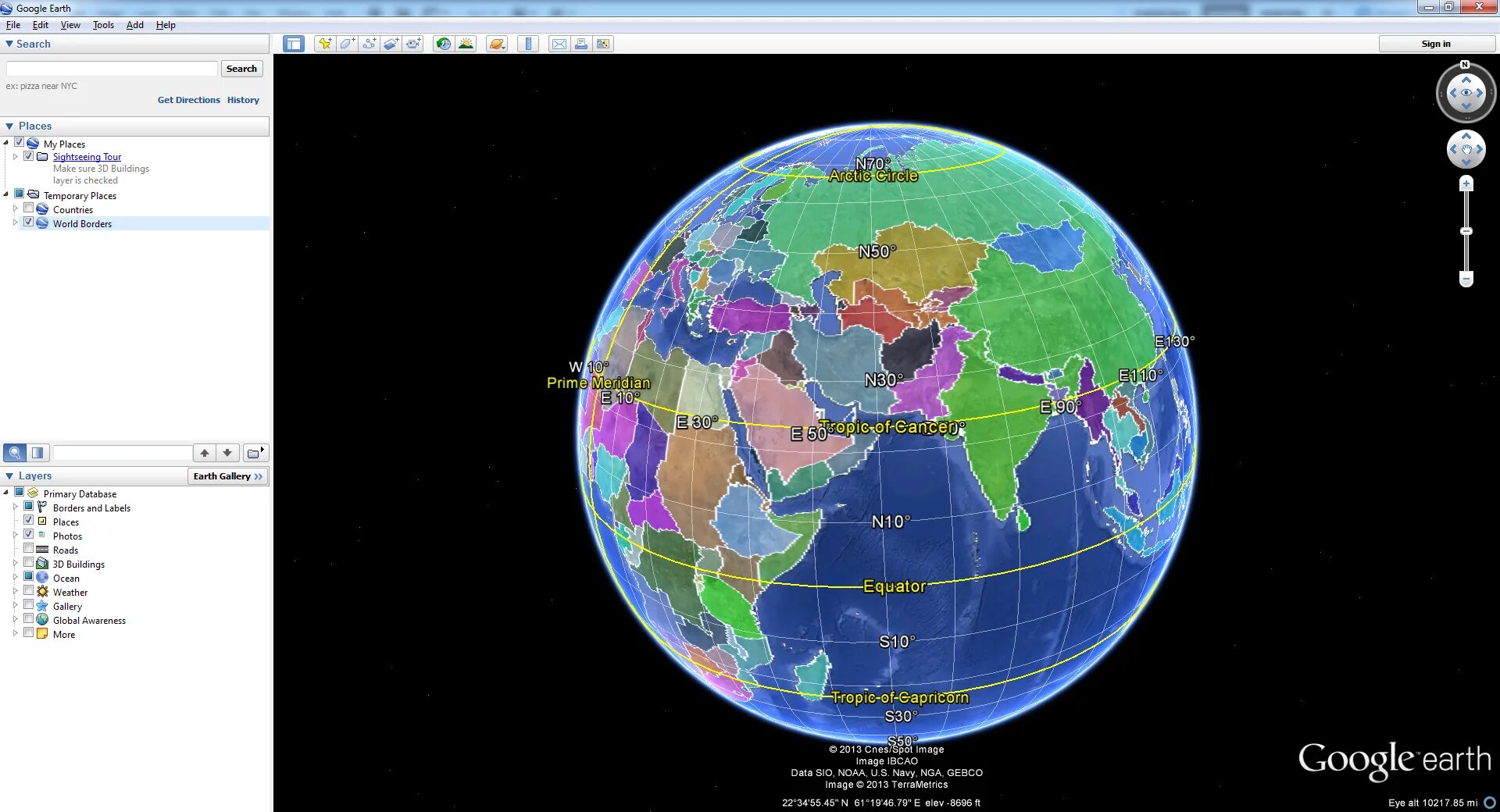Show historical imagery clock icon
Image resolution: width=1500 pixels, height=812 pixels.
443,44
